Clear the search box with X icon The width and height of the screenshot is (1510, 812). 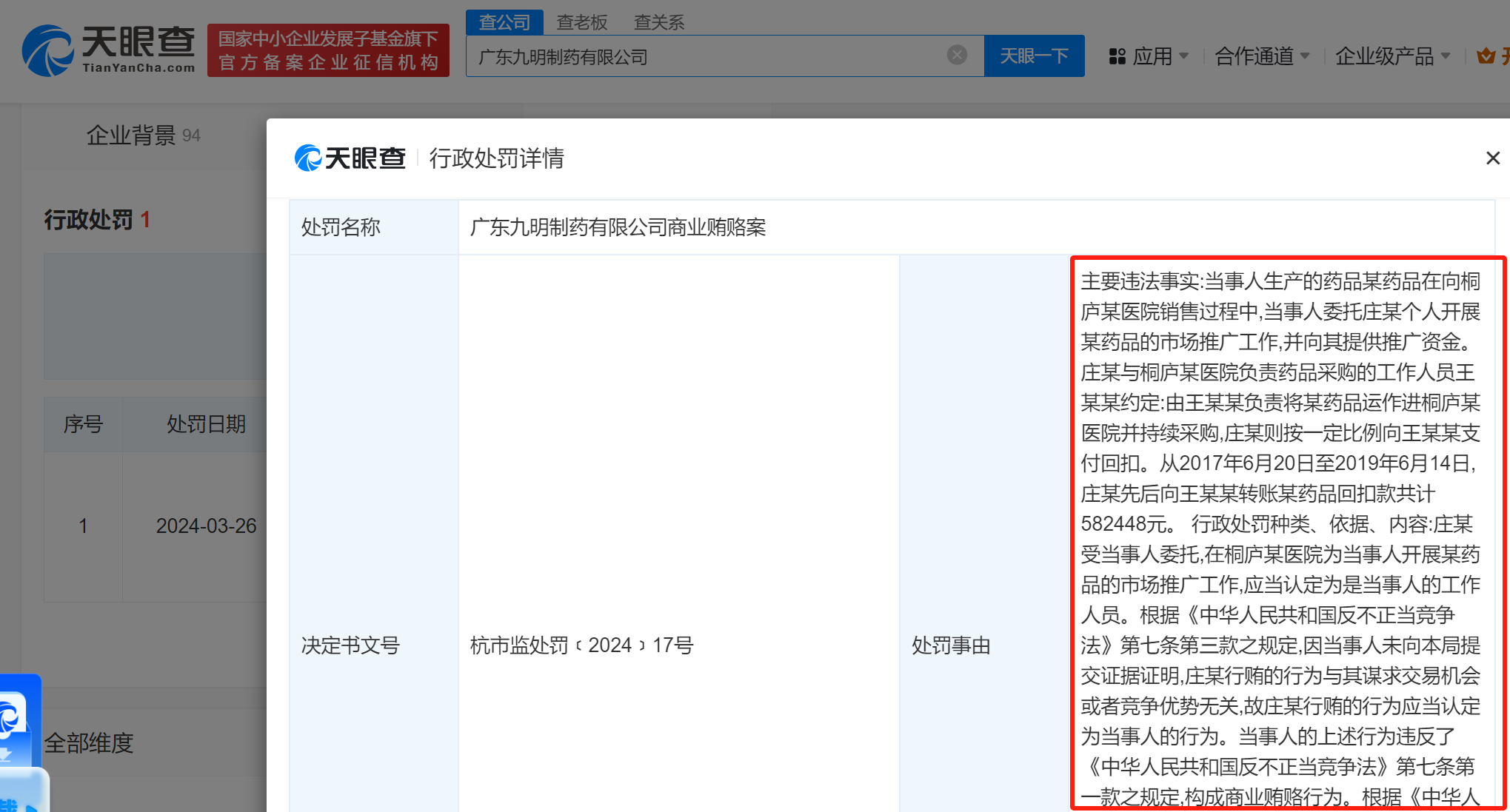coord(957,55)
